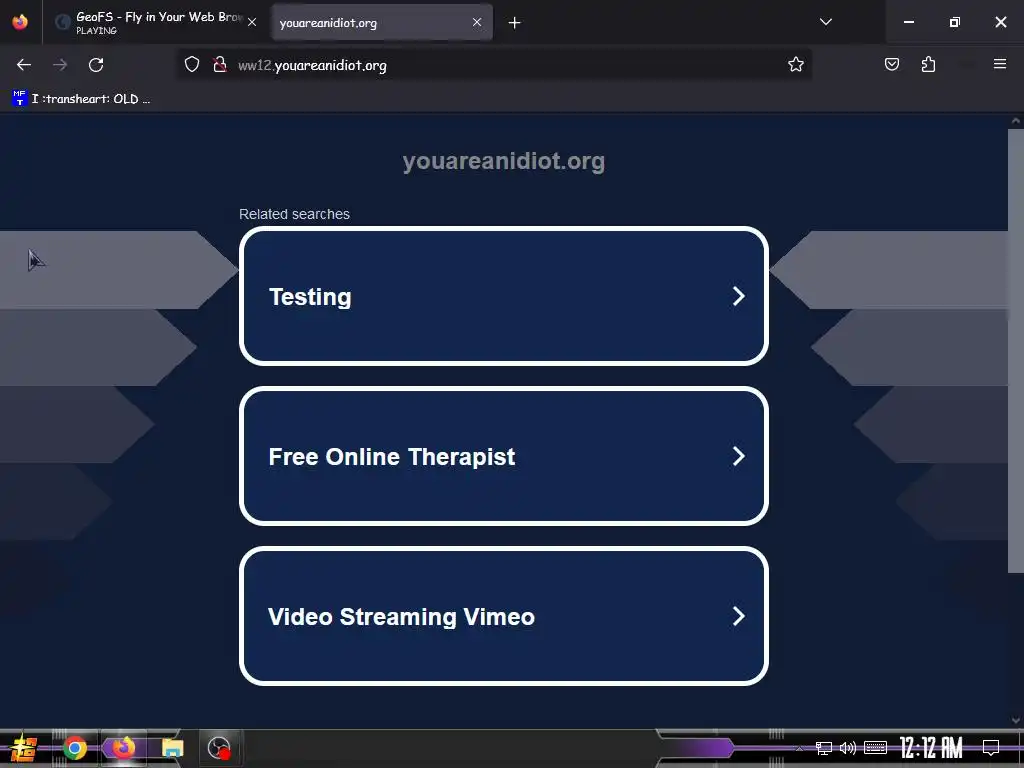Save page to Pocket
Viewport: 1024px width, 768px height.
tap(892, 64)
